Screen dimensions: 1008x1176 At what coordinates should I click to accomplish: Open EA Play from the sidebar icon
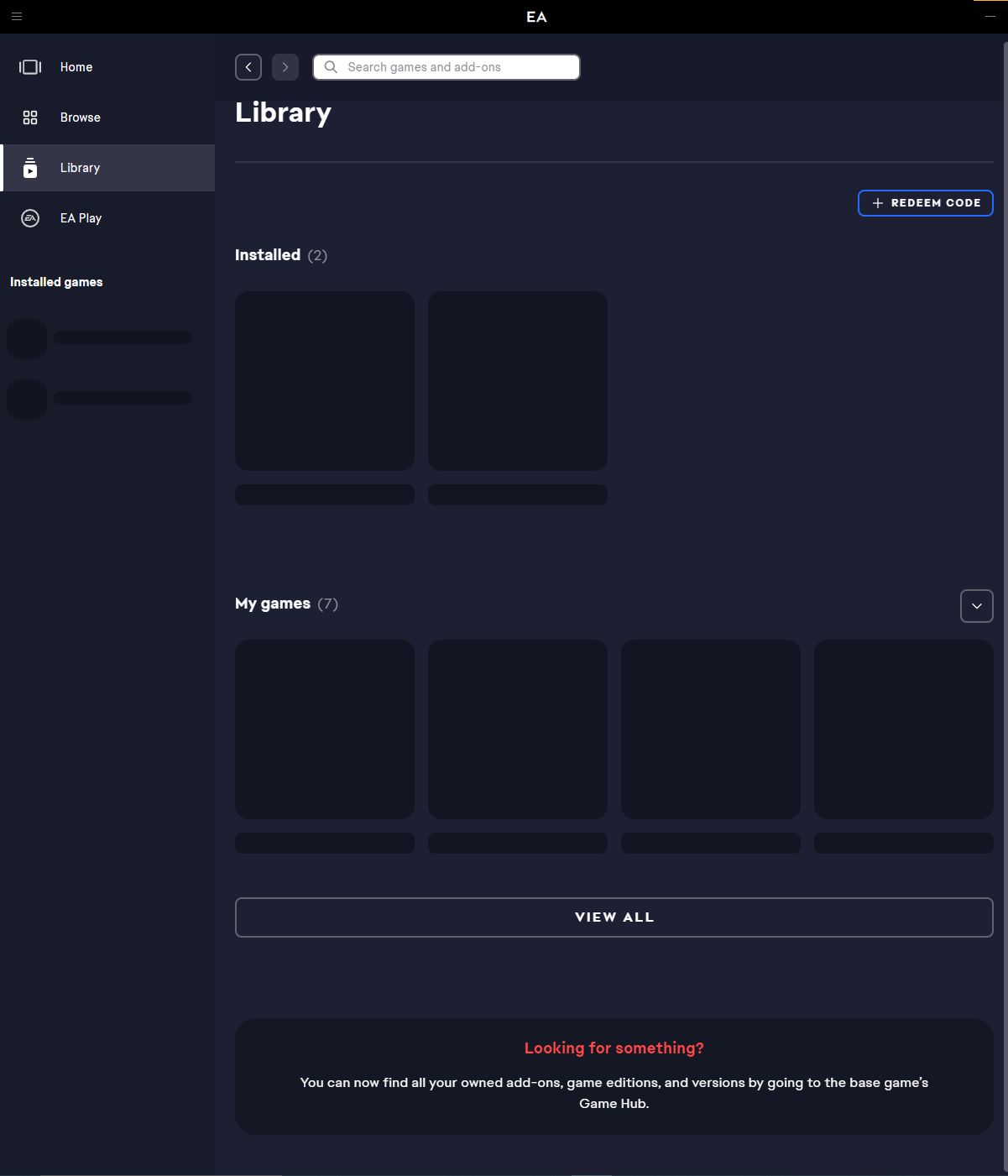30,218
